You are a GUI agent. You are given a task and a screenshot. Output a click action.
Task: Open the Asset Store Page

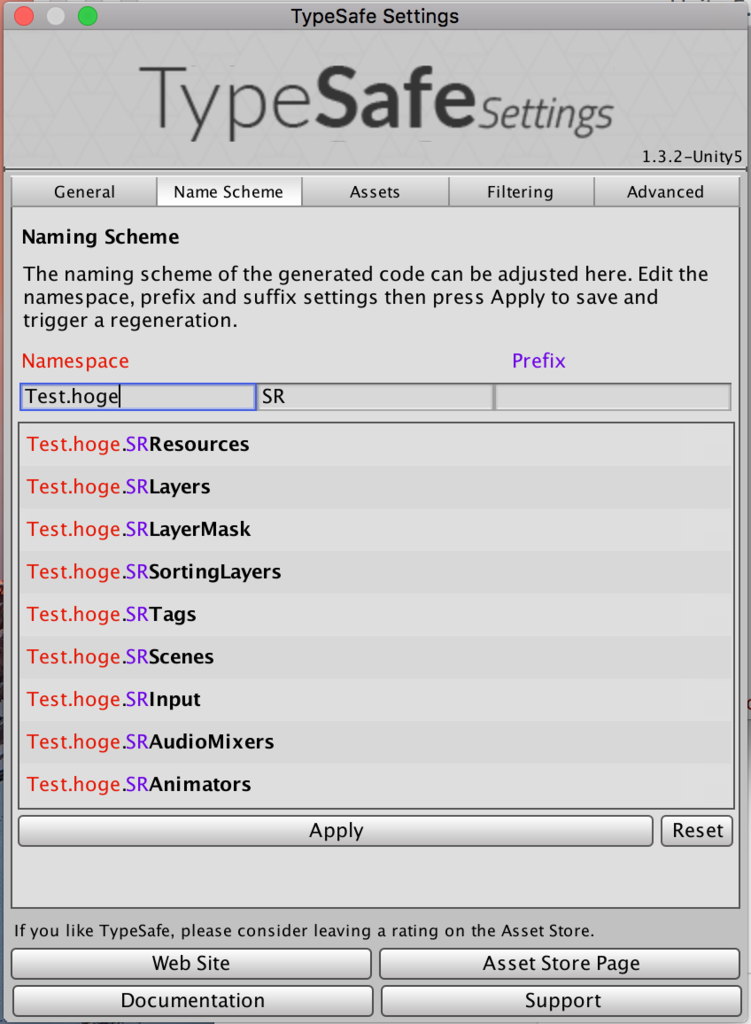tap(560, 963)
